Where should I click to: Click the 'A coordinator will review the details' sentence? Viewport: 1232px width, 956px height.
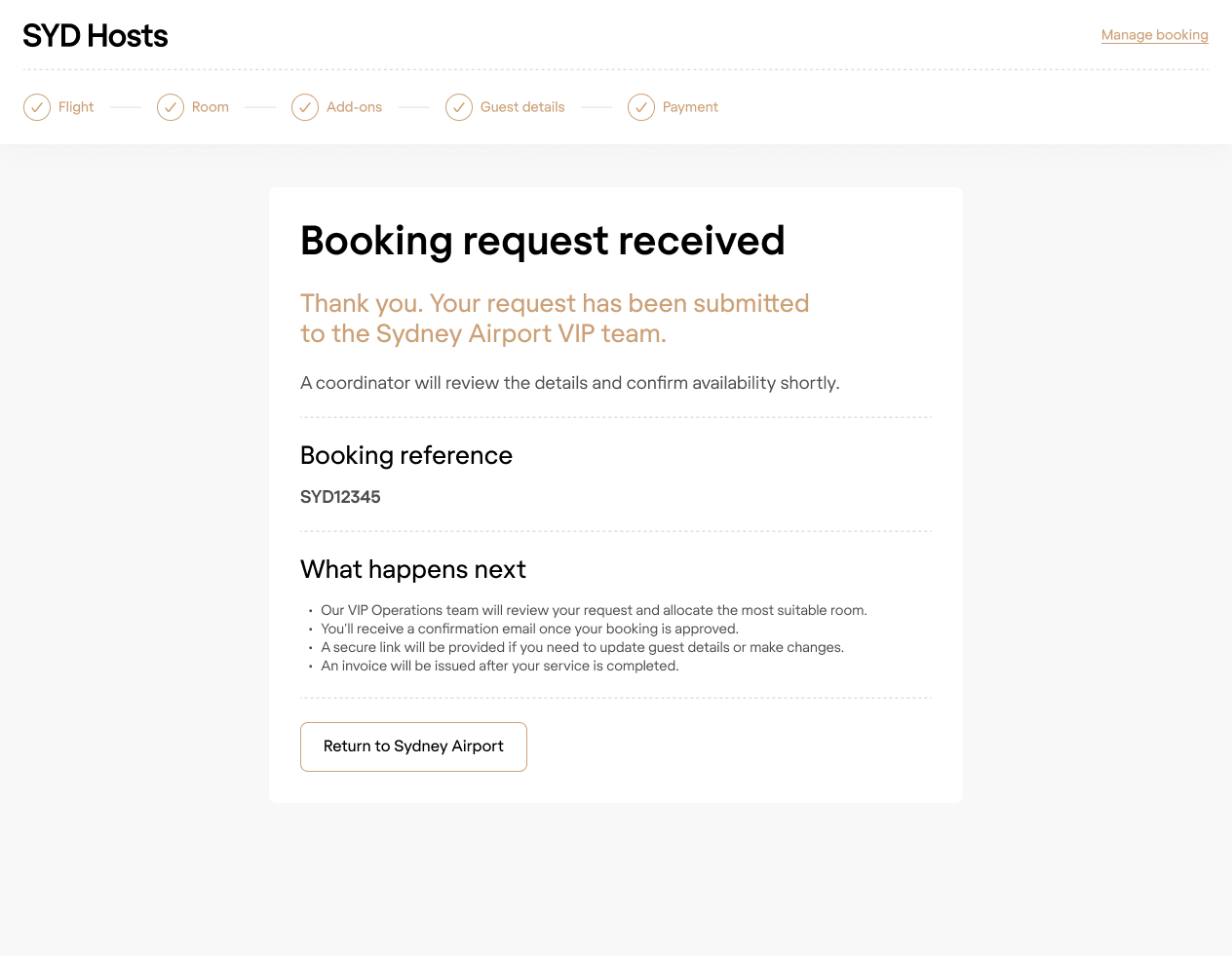click(x=570, y=383)
